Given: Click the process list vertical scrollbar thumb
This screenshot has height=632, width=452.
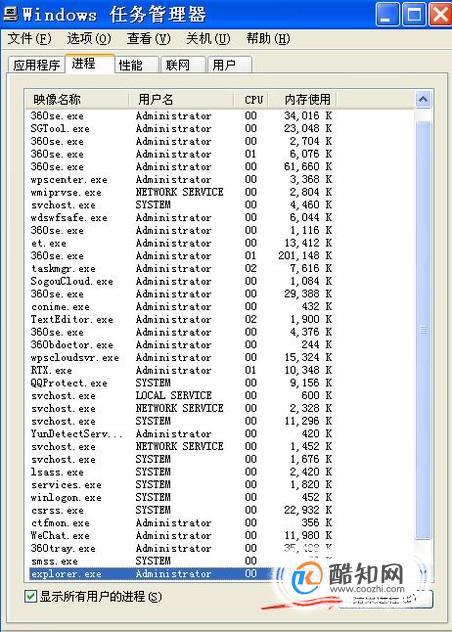Looking at the screenshot, I should (423, 330).
